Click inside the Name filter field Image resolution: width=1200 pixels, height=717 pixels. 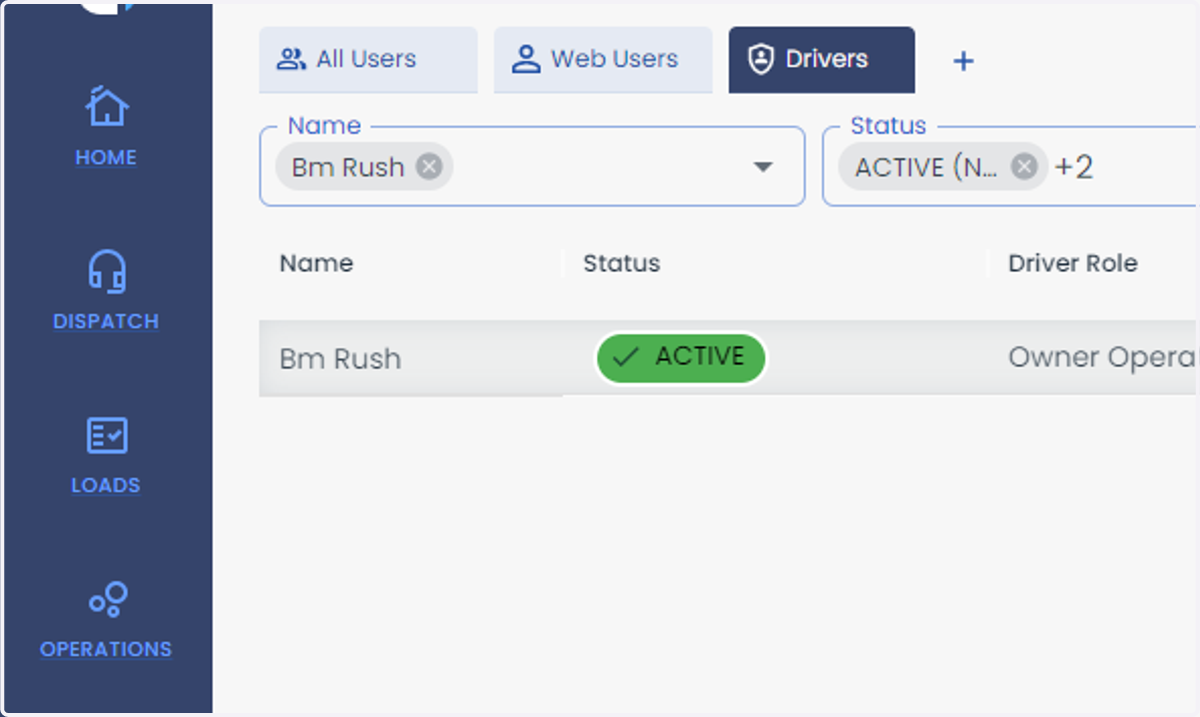[x=532, y=167]
